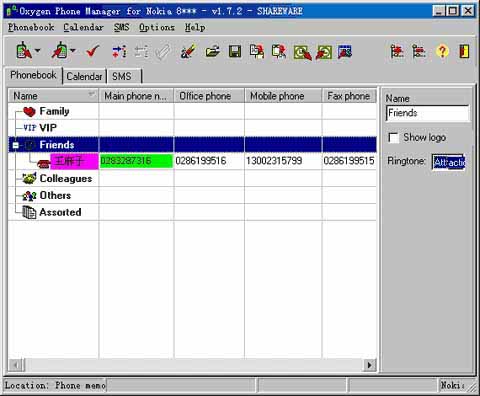This screenshot has height=396, width=480.
Task: Click the yellow question mark help icon
Action: (442, 52)
